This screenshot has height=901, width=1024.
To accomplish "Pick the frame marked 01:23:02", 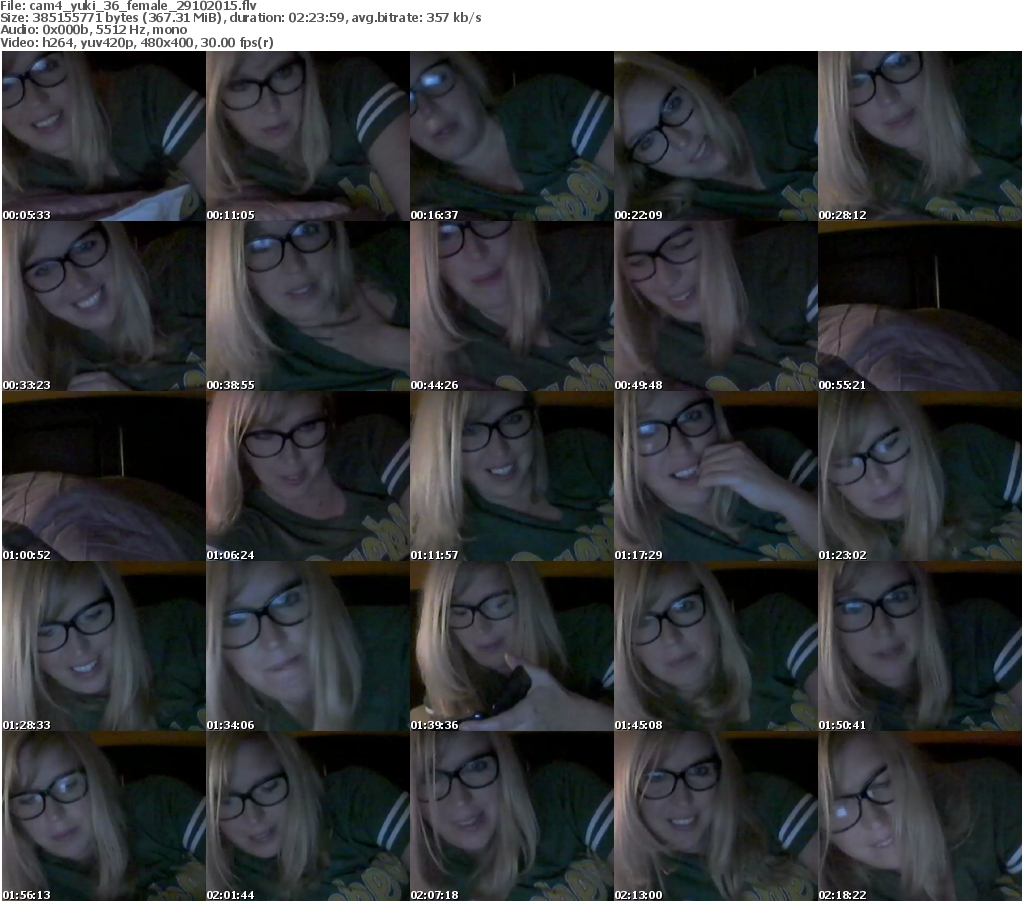I will (920, 476).
